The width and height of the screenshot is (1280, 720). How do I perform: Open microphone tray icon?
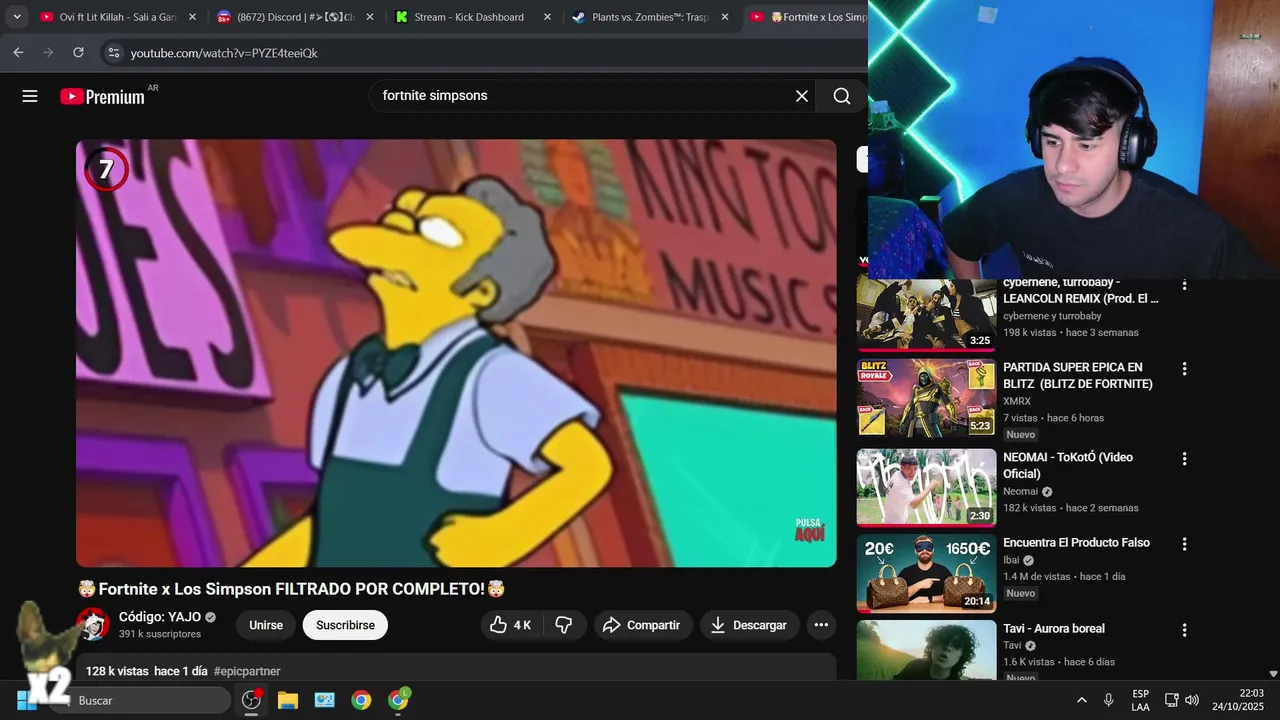(x=1108, y=700)
